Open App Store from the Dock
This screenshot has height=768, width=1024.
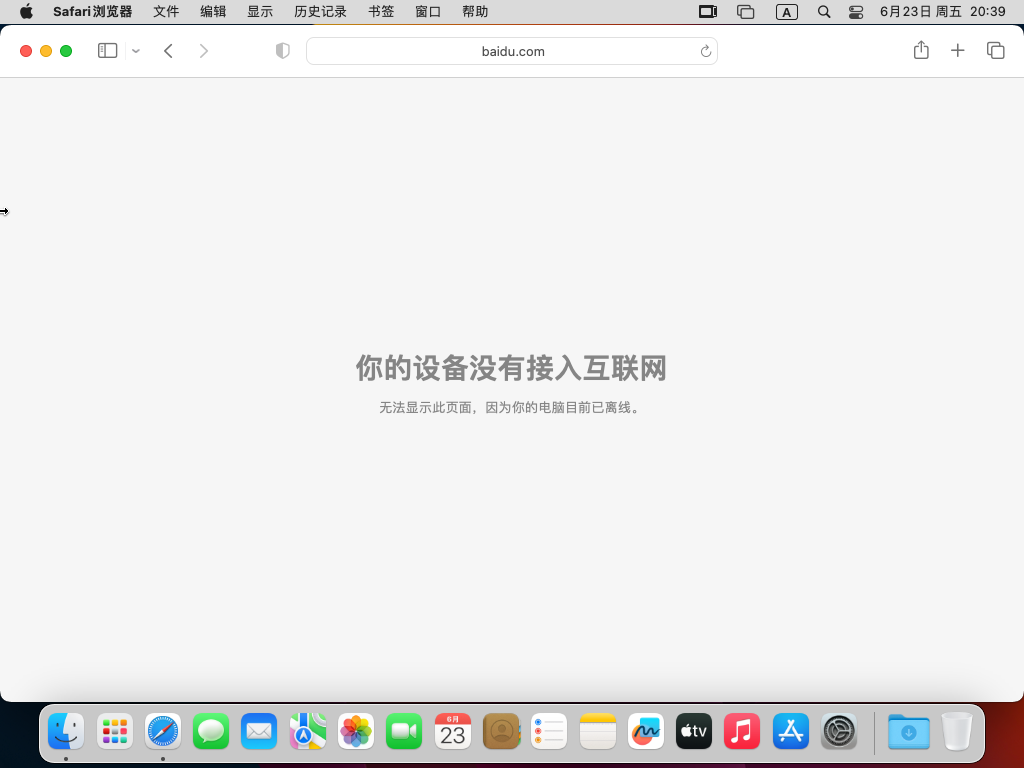(x=791, y=732)
